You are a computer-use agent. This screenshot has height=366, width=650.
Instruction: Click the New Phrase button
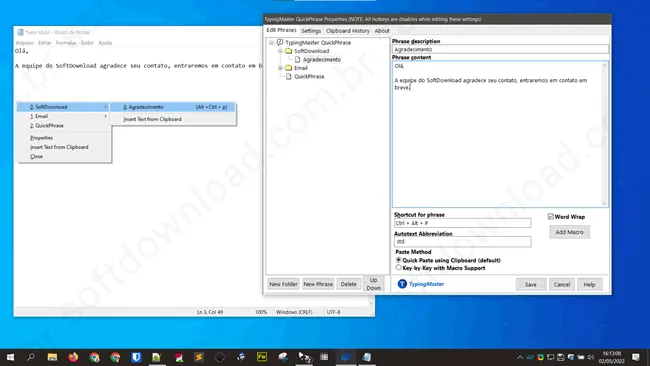tap(318, 284)
